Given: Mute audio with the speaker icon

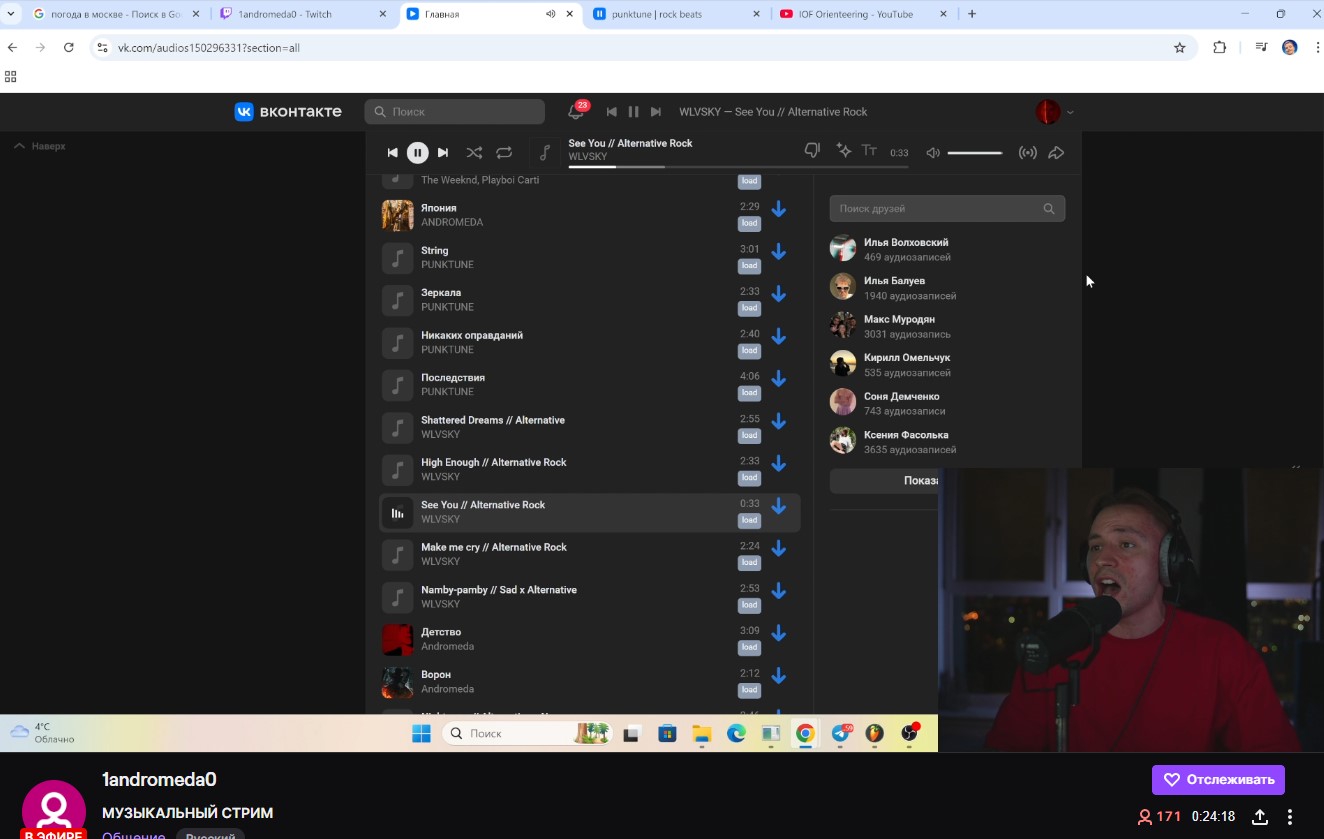Looking at the screenshot, I should tap(932, 153).
